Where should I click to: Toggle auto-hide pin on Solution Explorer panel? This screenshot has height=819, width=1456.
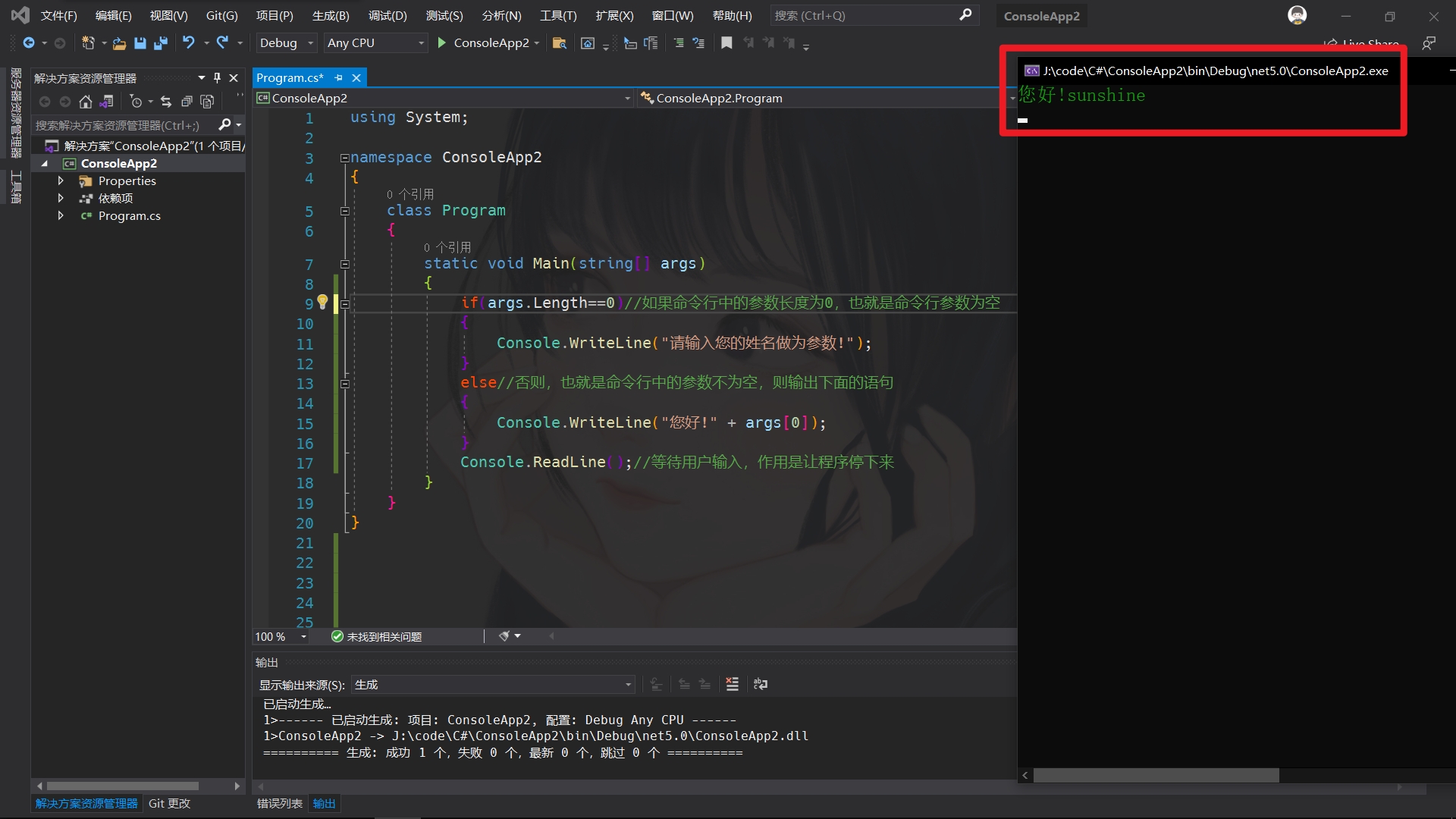pos(217,78)
